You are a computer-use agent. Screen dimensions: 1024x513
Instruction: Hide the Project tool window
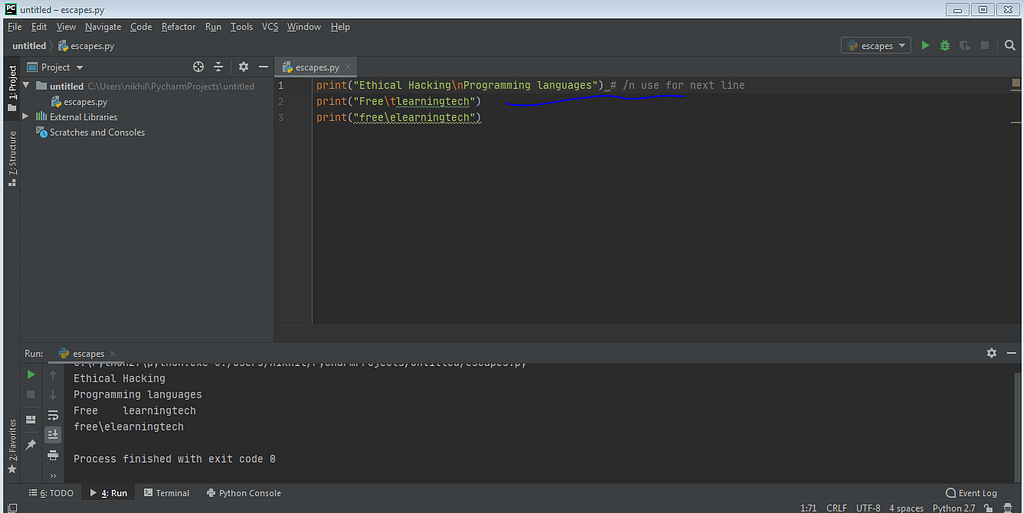[263, 67]
